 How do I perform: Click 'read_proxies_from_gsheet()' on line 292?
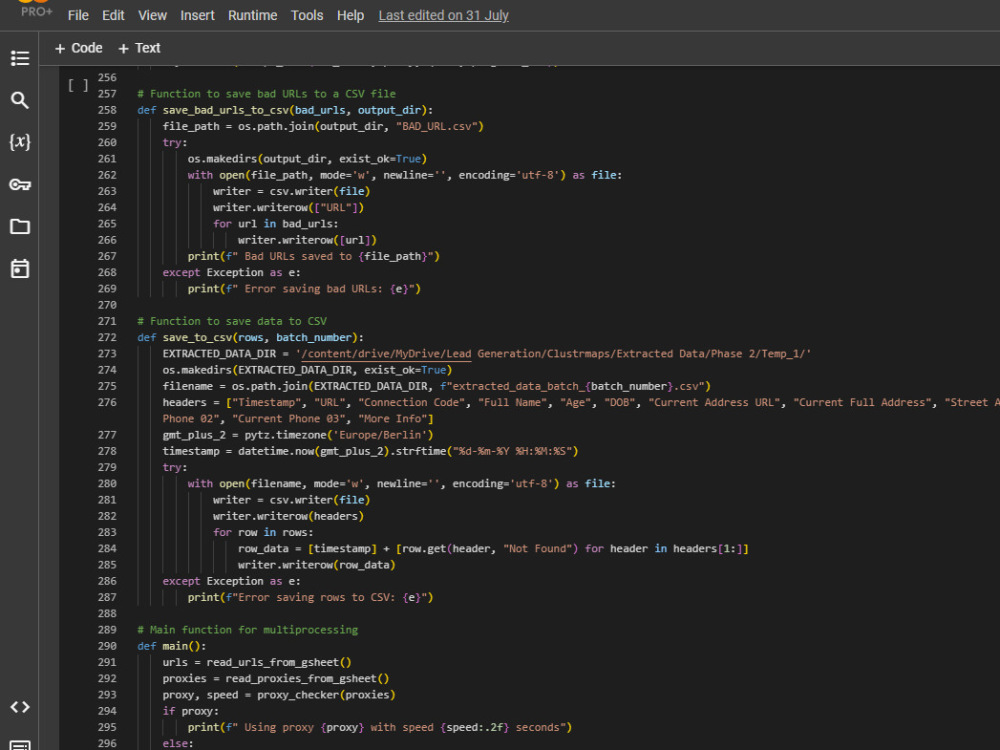307,679
